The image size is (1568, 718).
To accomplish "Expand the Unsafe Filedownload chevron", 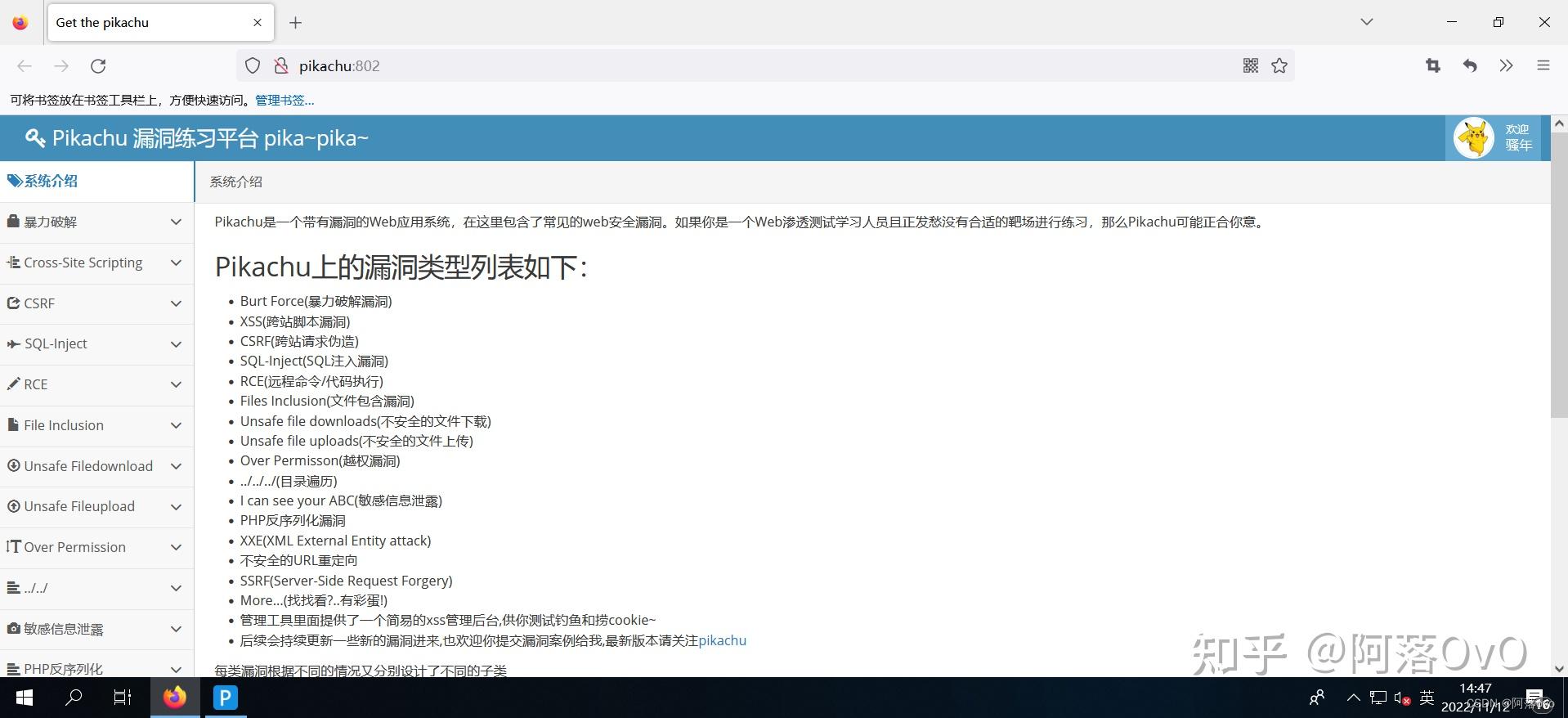I will point(176,466).
